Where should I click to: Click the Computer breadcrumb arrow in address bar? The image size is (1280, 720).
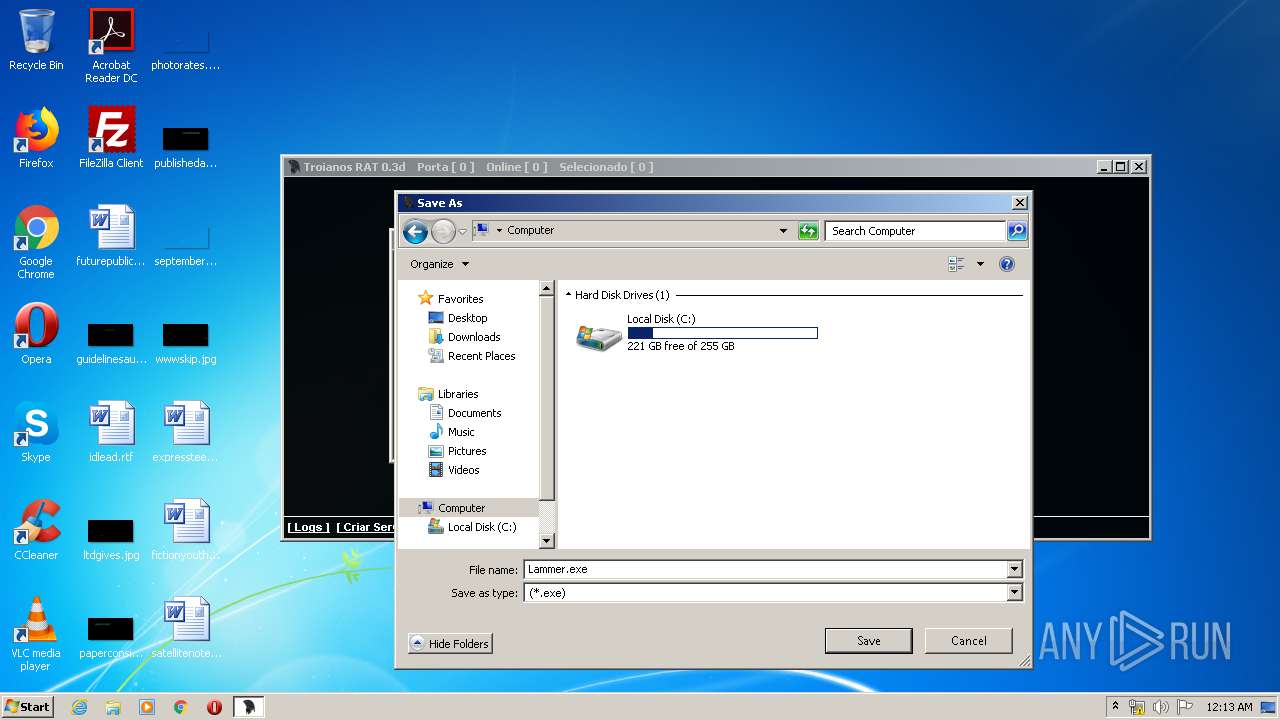tap(499, 231)
